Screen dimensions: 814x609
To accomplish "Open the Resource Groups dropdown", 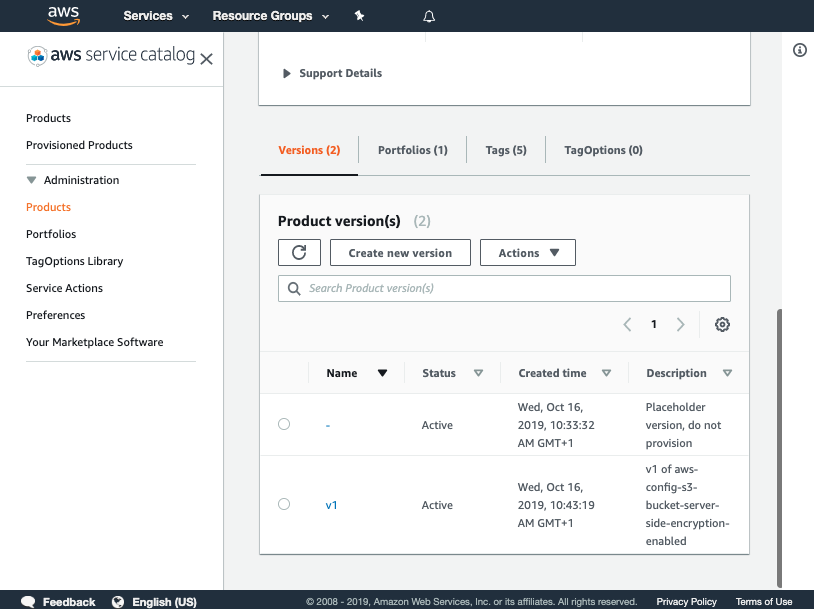I will click(270, 16).
